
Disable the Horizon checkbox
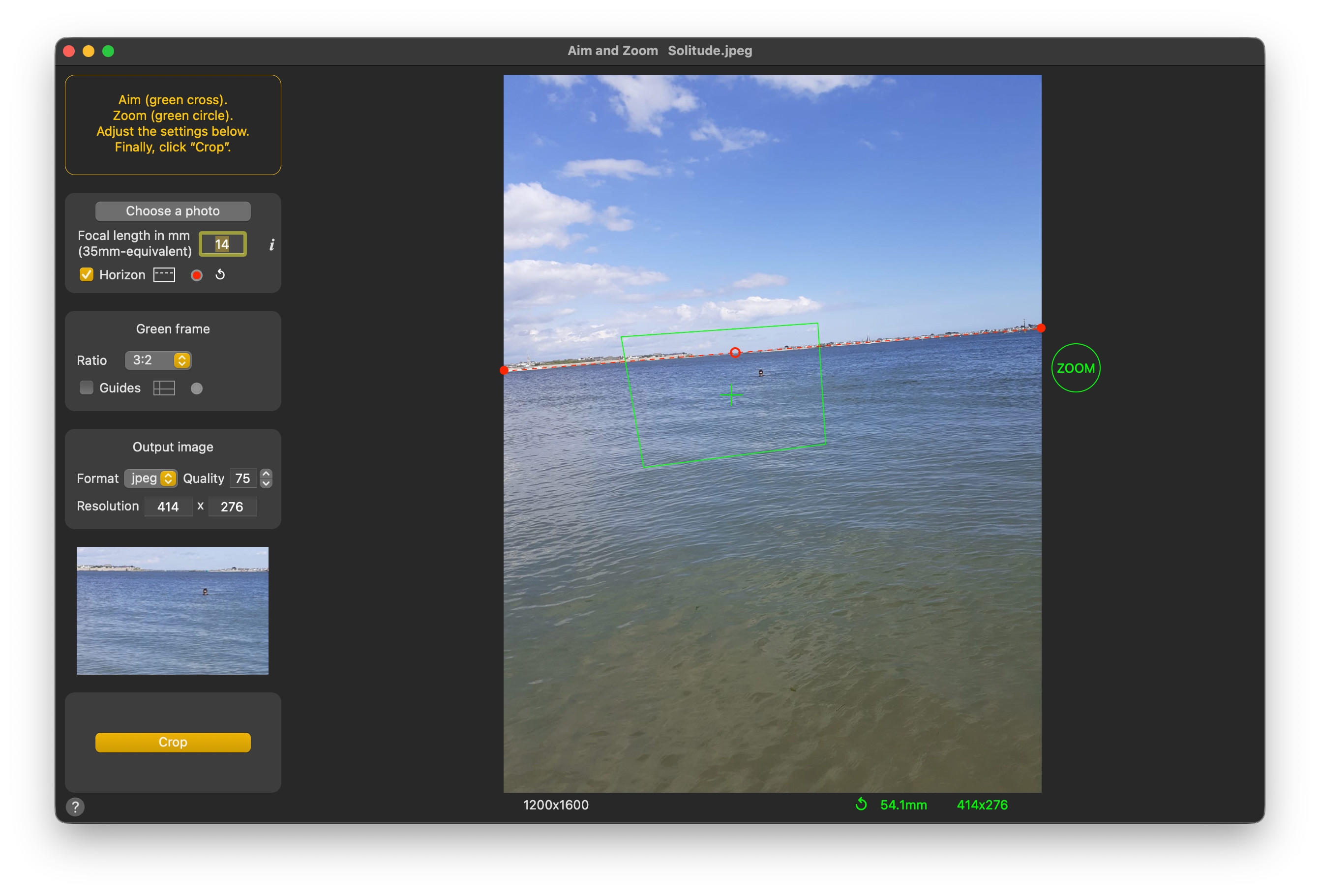(x=87, y=275)
